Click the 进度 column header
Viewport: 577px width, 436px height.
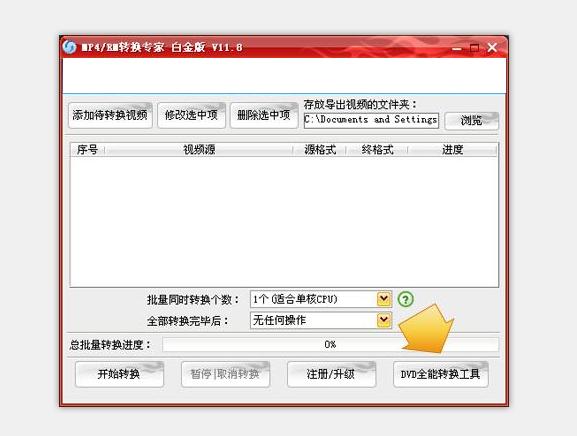click(452, 150)
